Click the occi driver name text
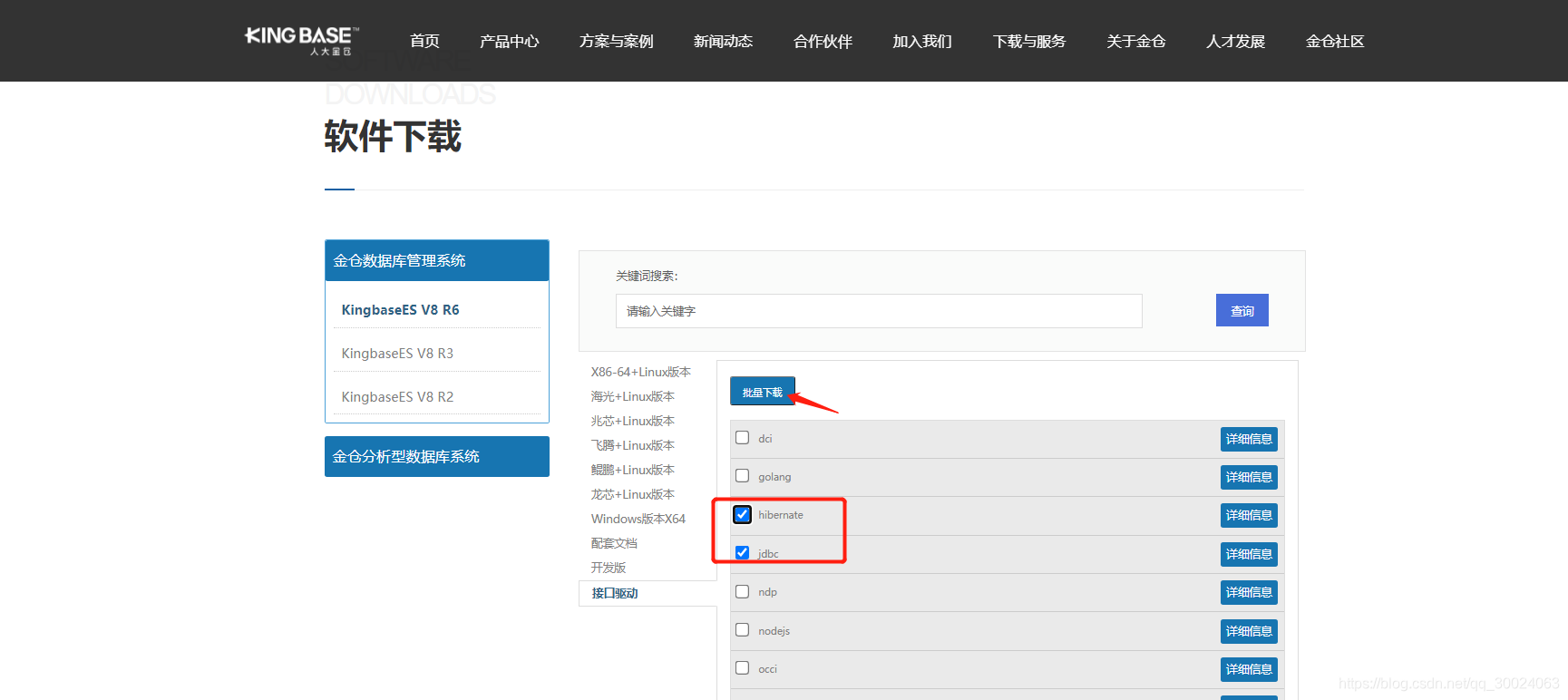This screenshot has width=1568, height=700. (767, 669)
